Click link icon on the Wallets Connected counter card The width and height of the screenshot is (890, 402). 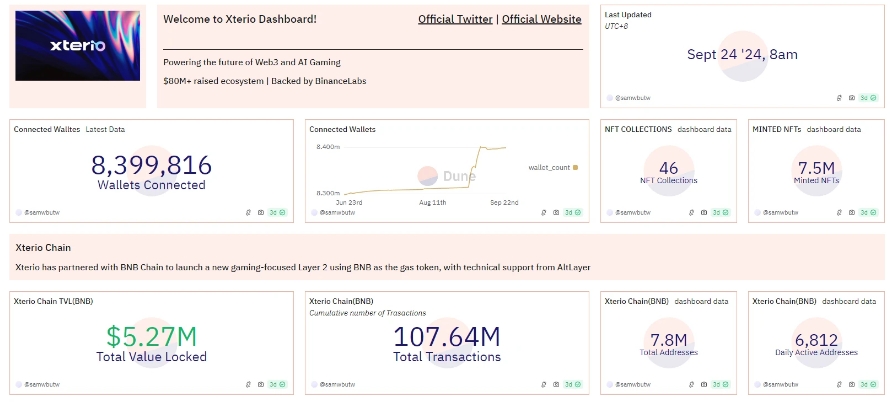248,212
